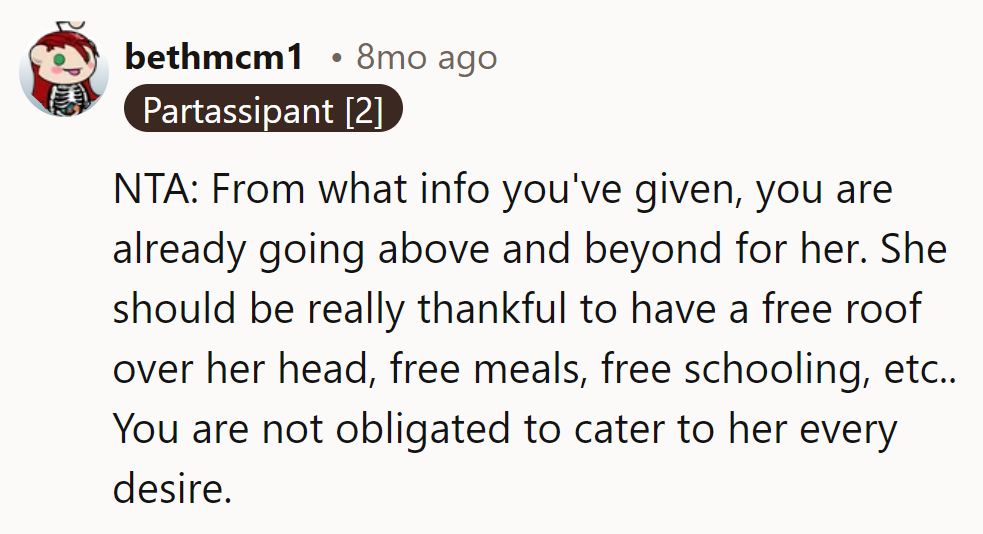This screenshot has width=983, height=534.
Task: Click the word "desire." ending the comment
Action: pyautogui.click(x=172, y=490)
